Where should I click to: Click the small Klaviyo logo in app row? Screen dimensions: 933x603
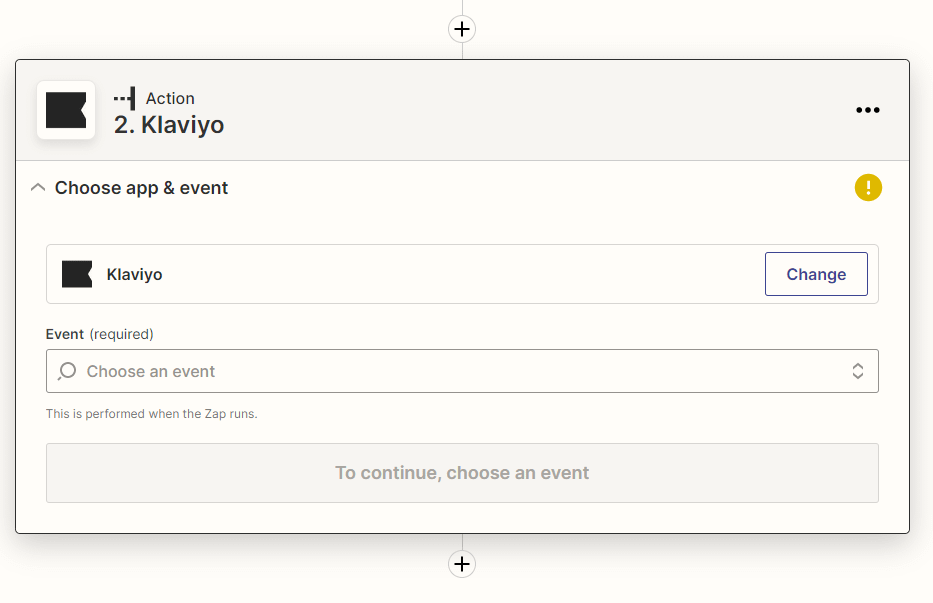click(77, 274)
